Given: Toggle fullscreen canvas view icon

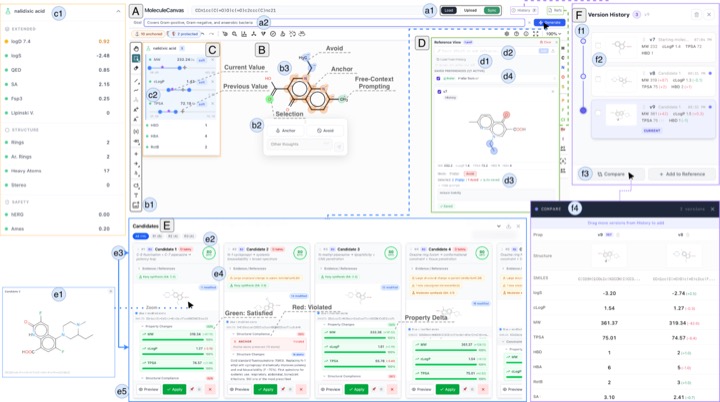Looking at the screenshot, I should [535, 34].
